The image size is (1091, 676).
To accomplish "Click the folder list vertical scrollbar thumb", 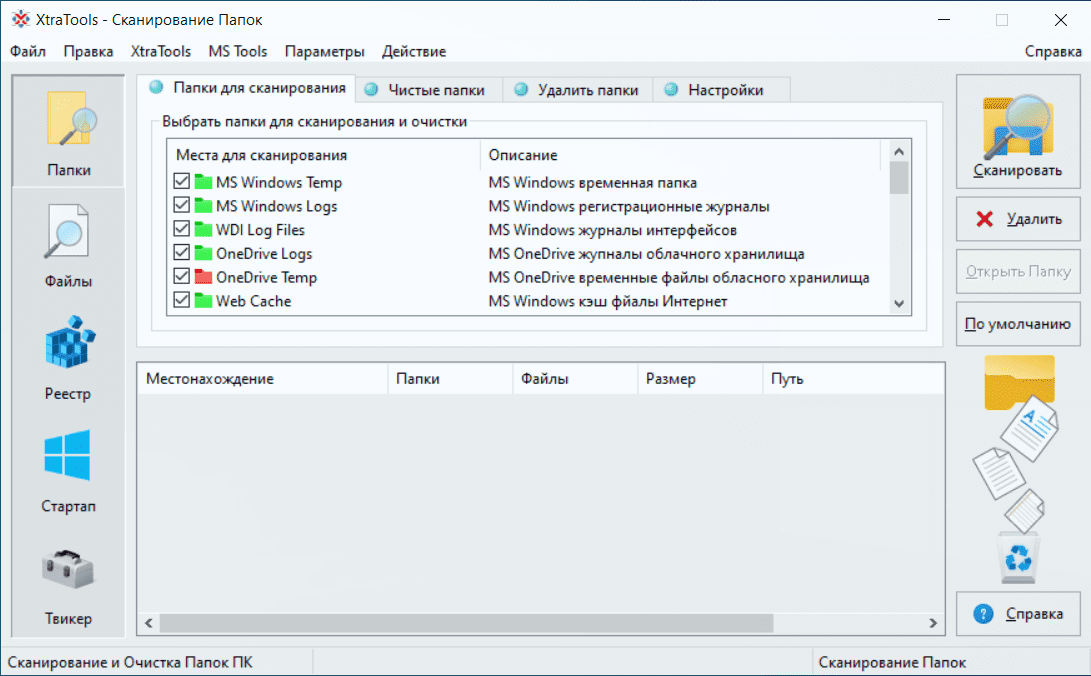I will coord(899,177).
